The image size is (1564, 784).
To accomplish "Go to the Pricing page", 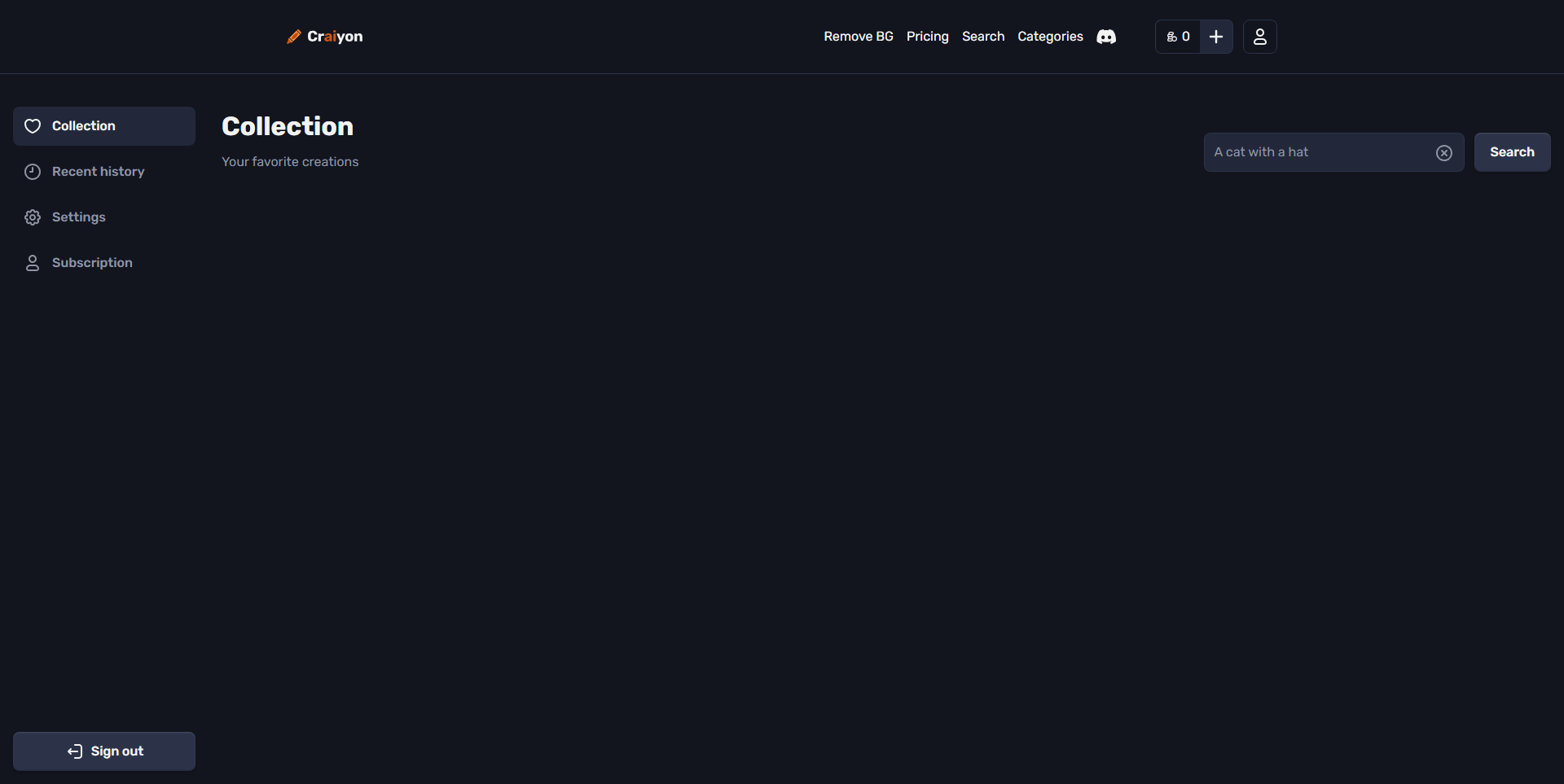I will (x=927, y=37).
